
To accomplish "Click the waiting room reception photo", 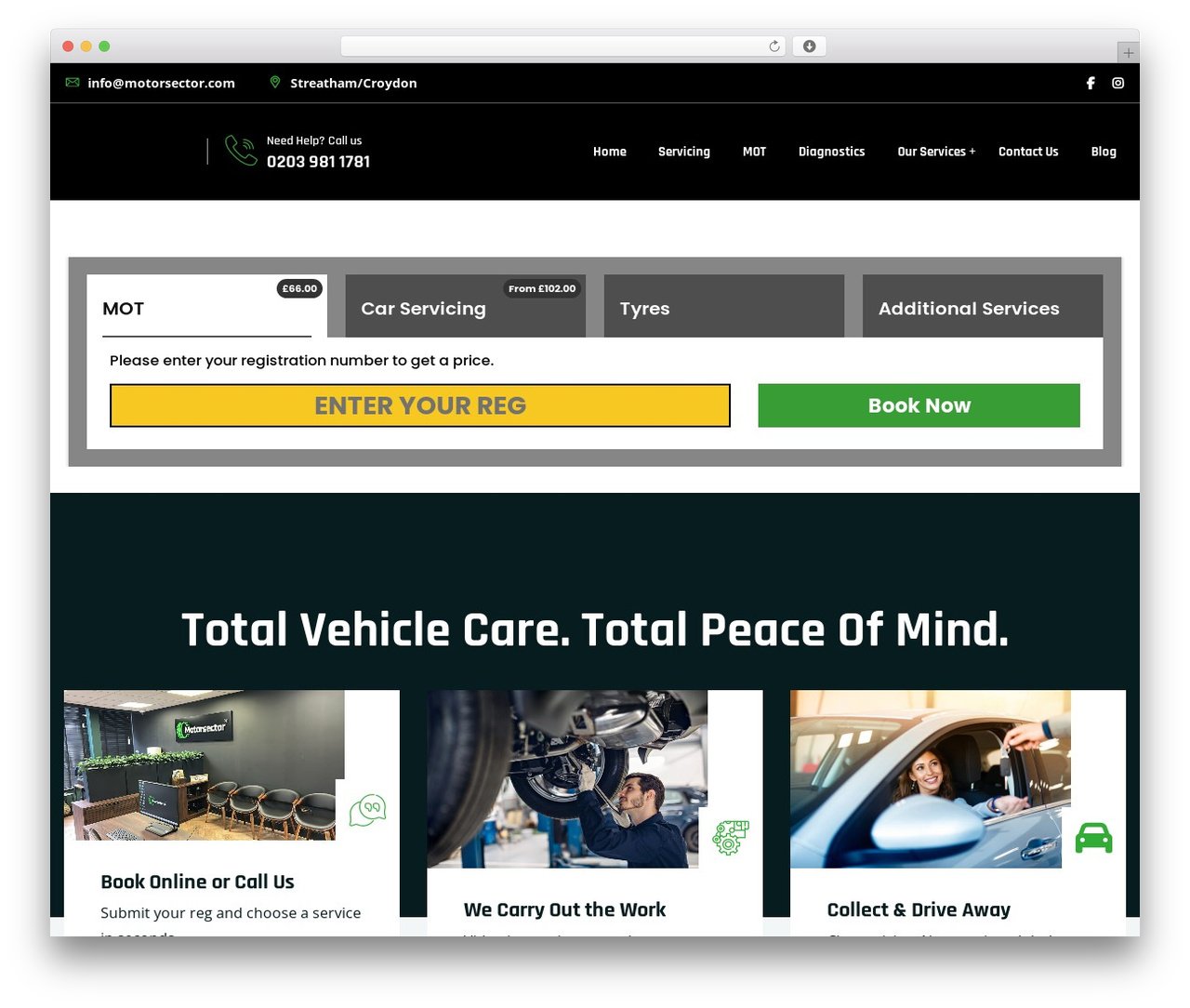I will (205, 765).
